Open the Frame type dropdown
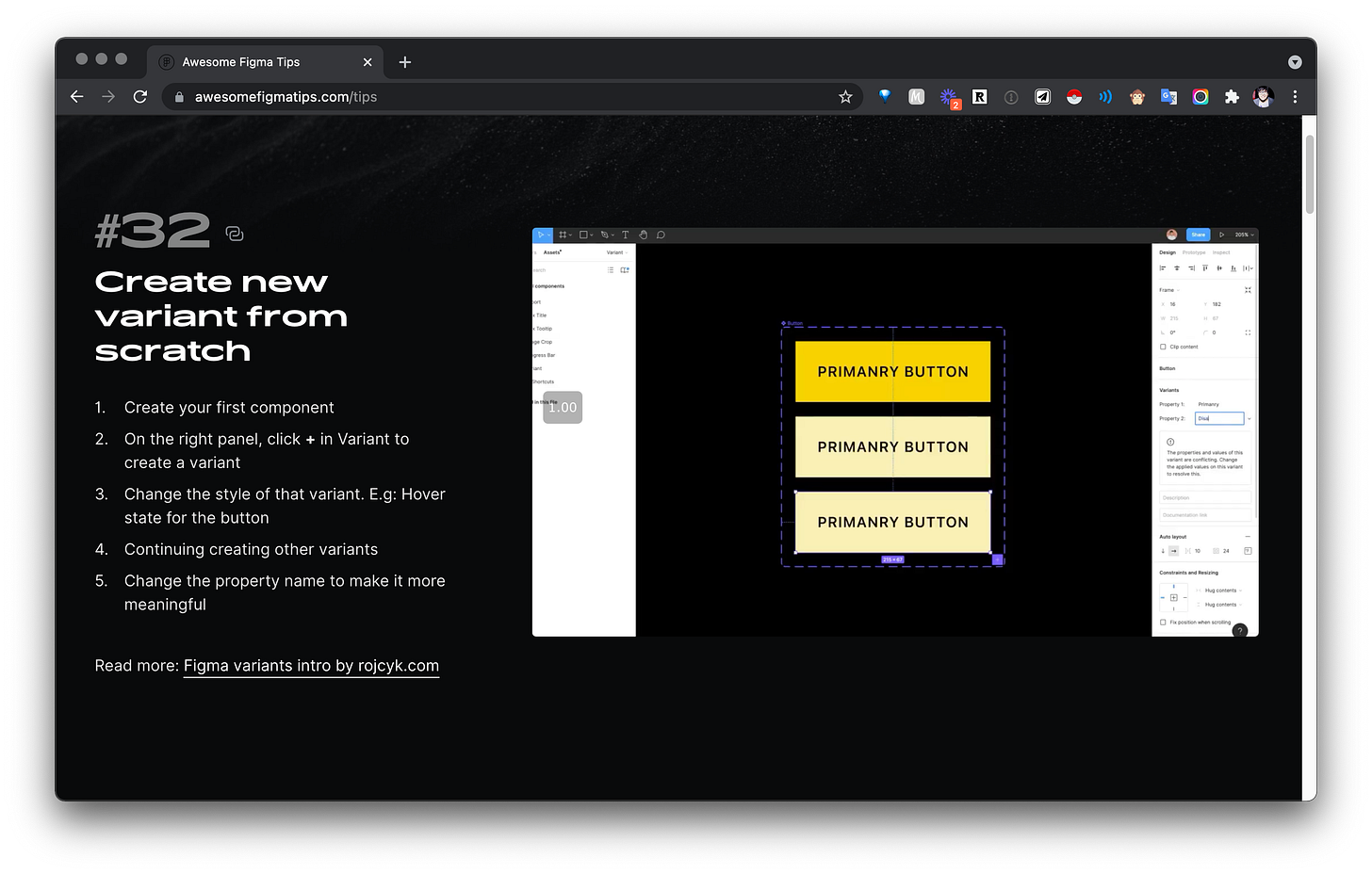Image resolution: width=1372 pixels, height=874 pixels. tap(1168, 290)
